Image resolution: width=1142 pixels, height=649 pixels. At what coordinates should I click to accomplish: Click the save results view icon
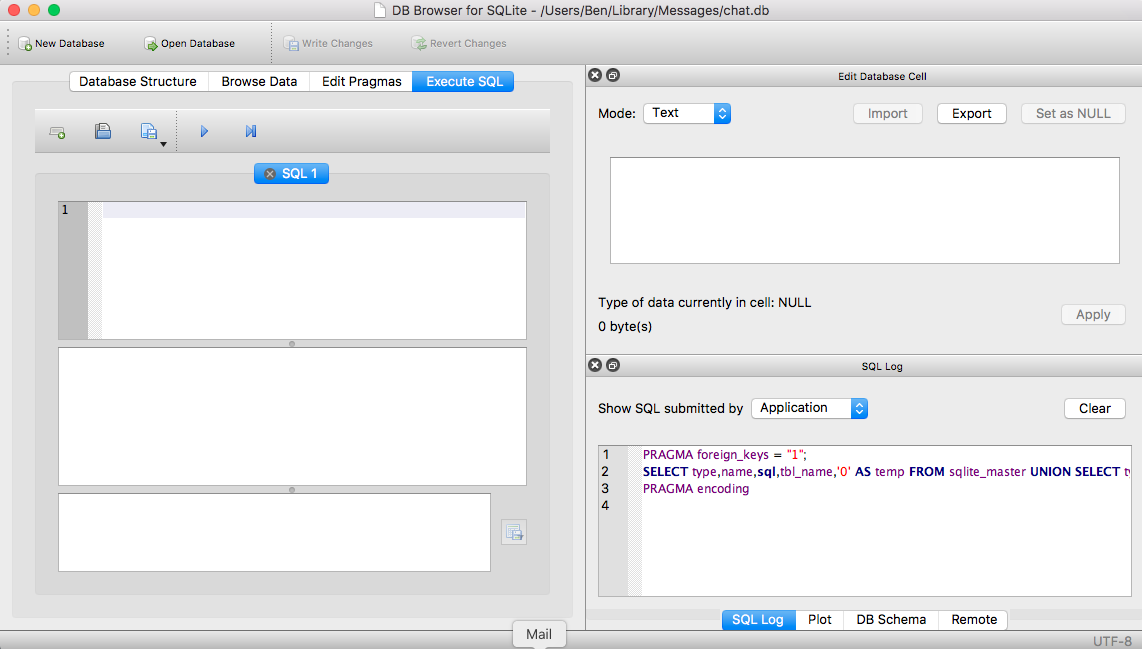(x=514, y=532)
